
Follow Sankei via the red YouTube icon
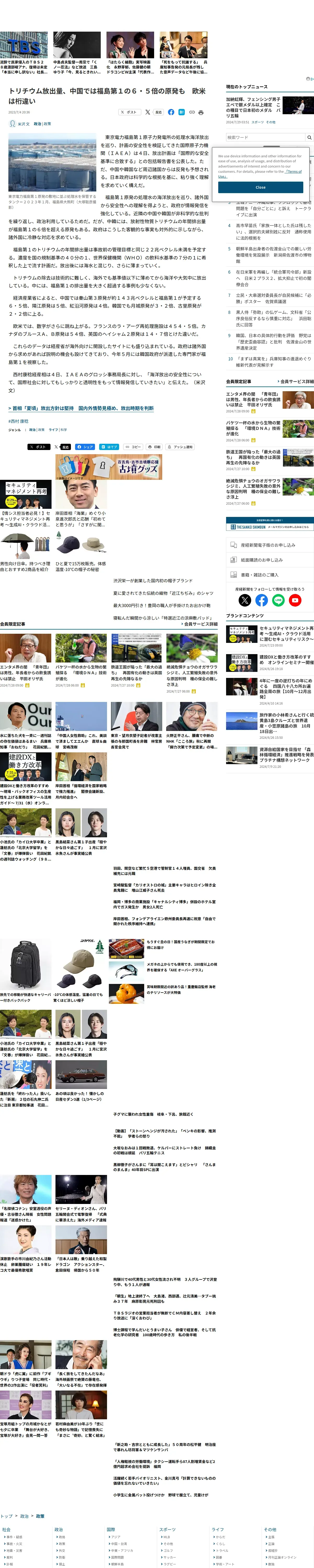point(295,600)
